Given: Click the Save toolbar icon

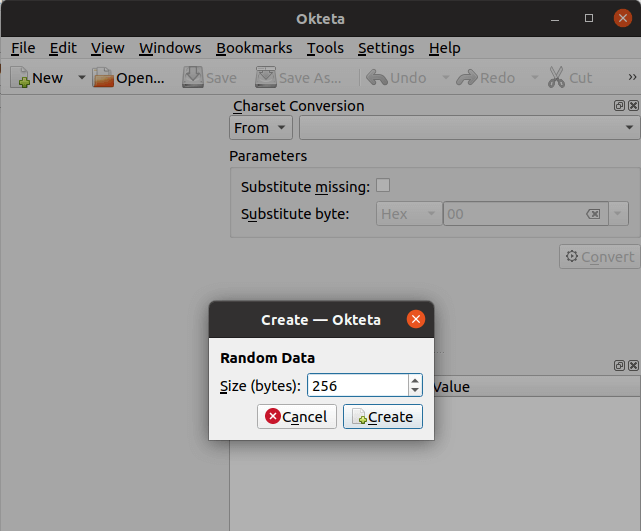Looking at the screenshot, I should [193, 77].
